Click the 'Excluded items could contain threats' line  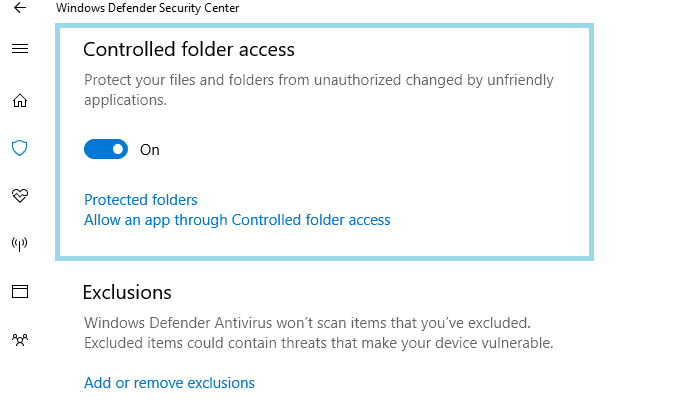tap(318, 343)
